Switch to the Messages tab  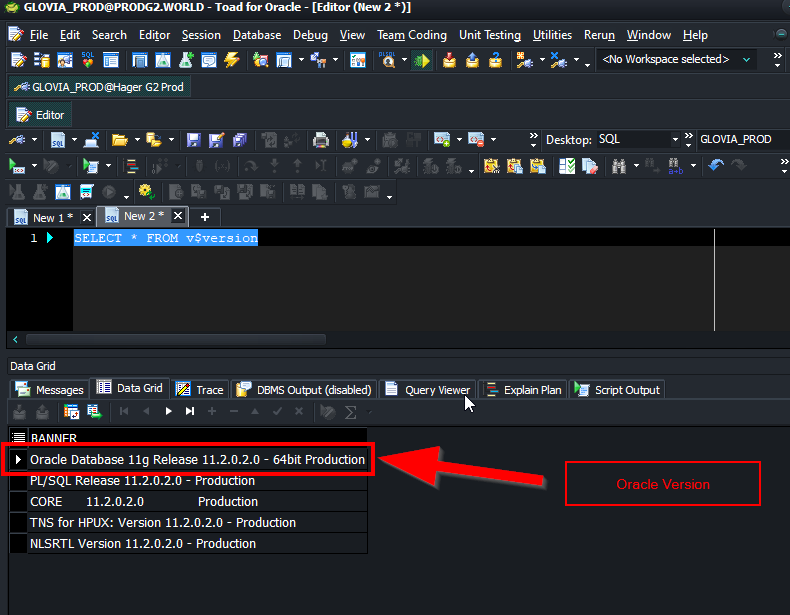click(49, 390)
